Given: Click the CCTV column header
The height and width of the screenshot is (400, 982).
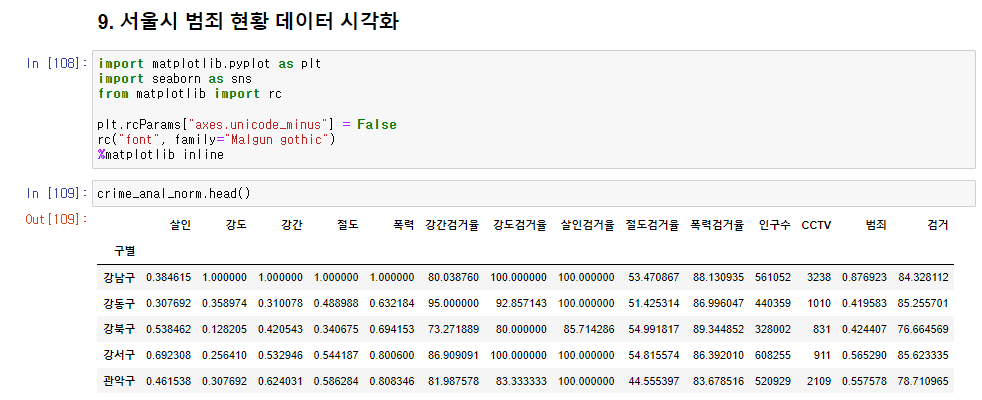Looking at the screenshot, I should (816, 225).
